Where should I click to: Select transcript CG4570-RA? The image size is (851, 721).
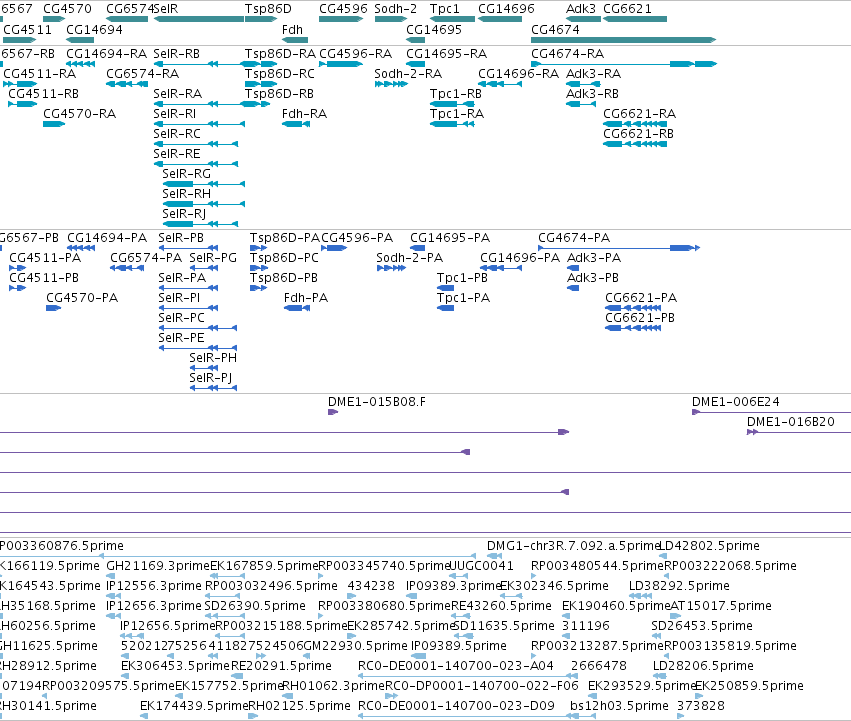(79, 114)
